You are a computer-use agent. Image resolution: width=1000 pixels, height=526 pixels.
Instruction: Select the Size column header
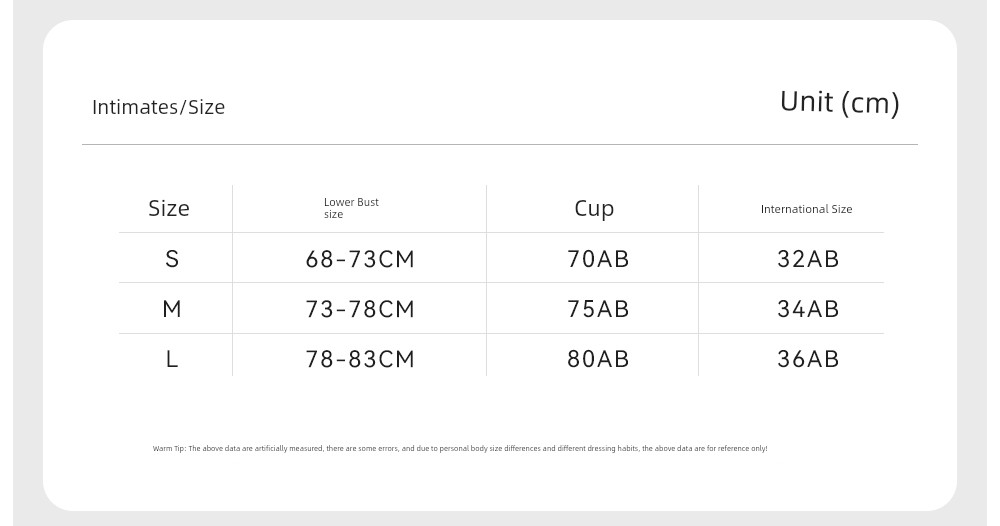click(x=168, y=208)
